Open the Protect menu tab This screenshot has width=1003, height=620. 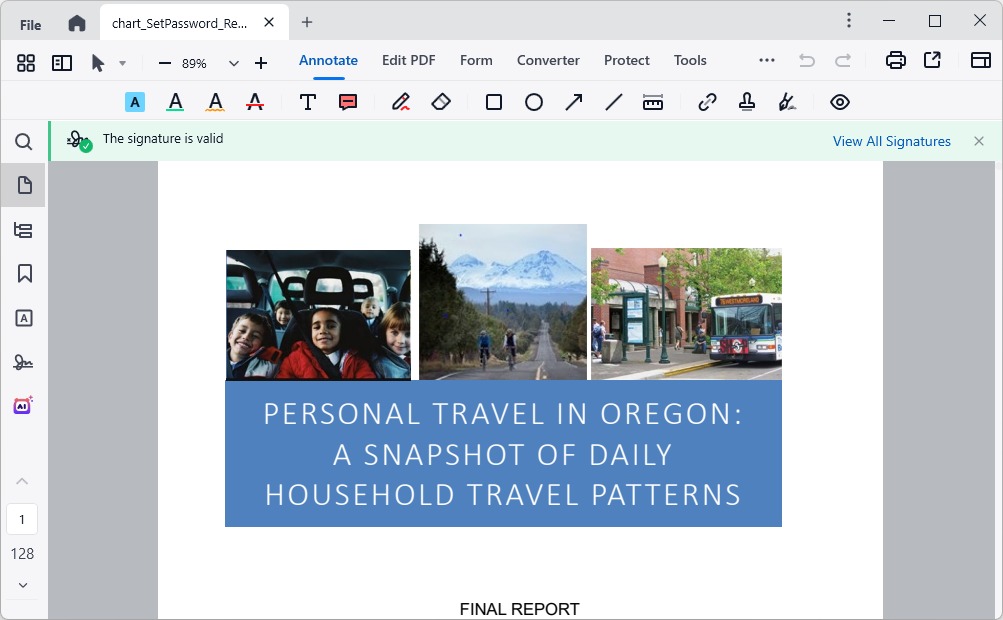[x=626, y=60]
